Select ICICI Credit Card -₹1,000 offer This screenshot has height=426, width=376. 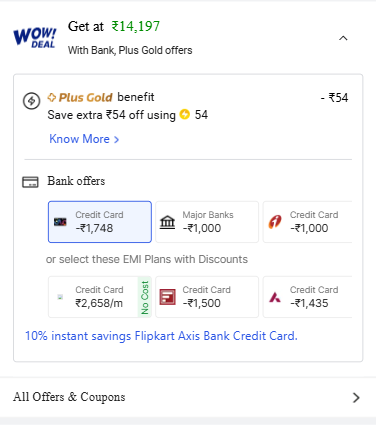307,222
